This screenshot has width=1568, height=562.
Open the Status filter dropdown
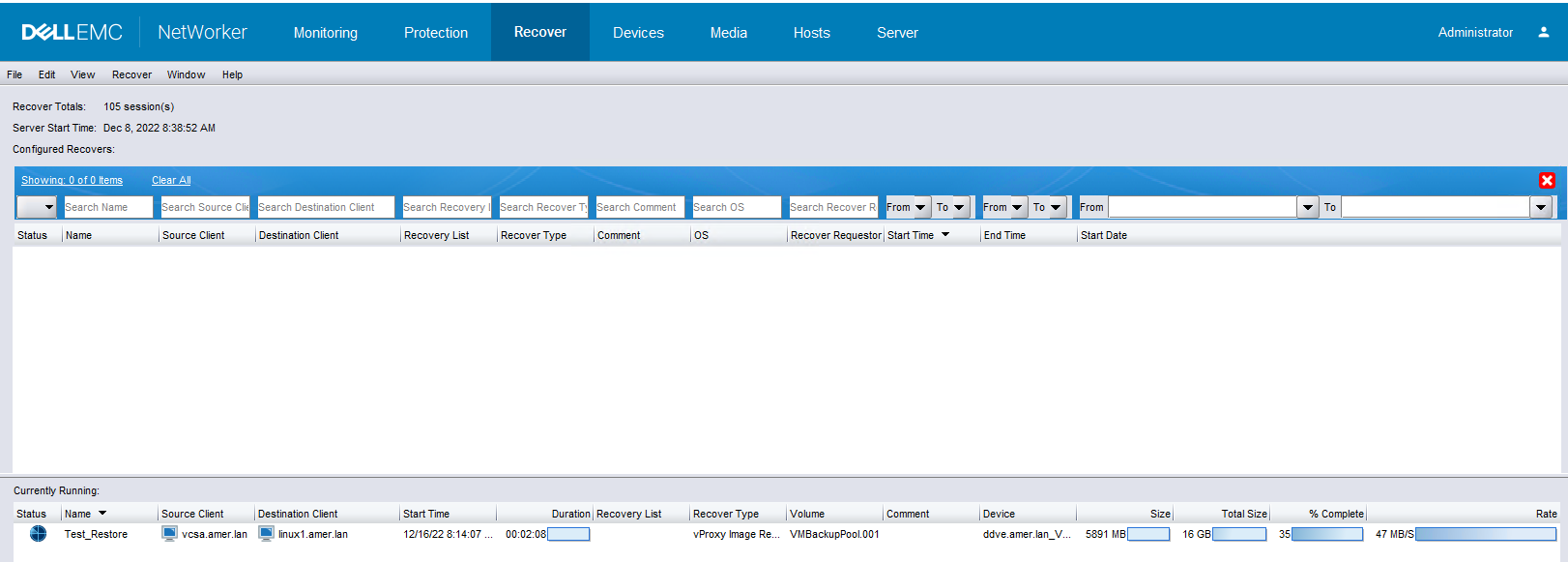(37, 207)
